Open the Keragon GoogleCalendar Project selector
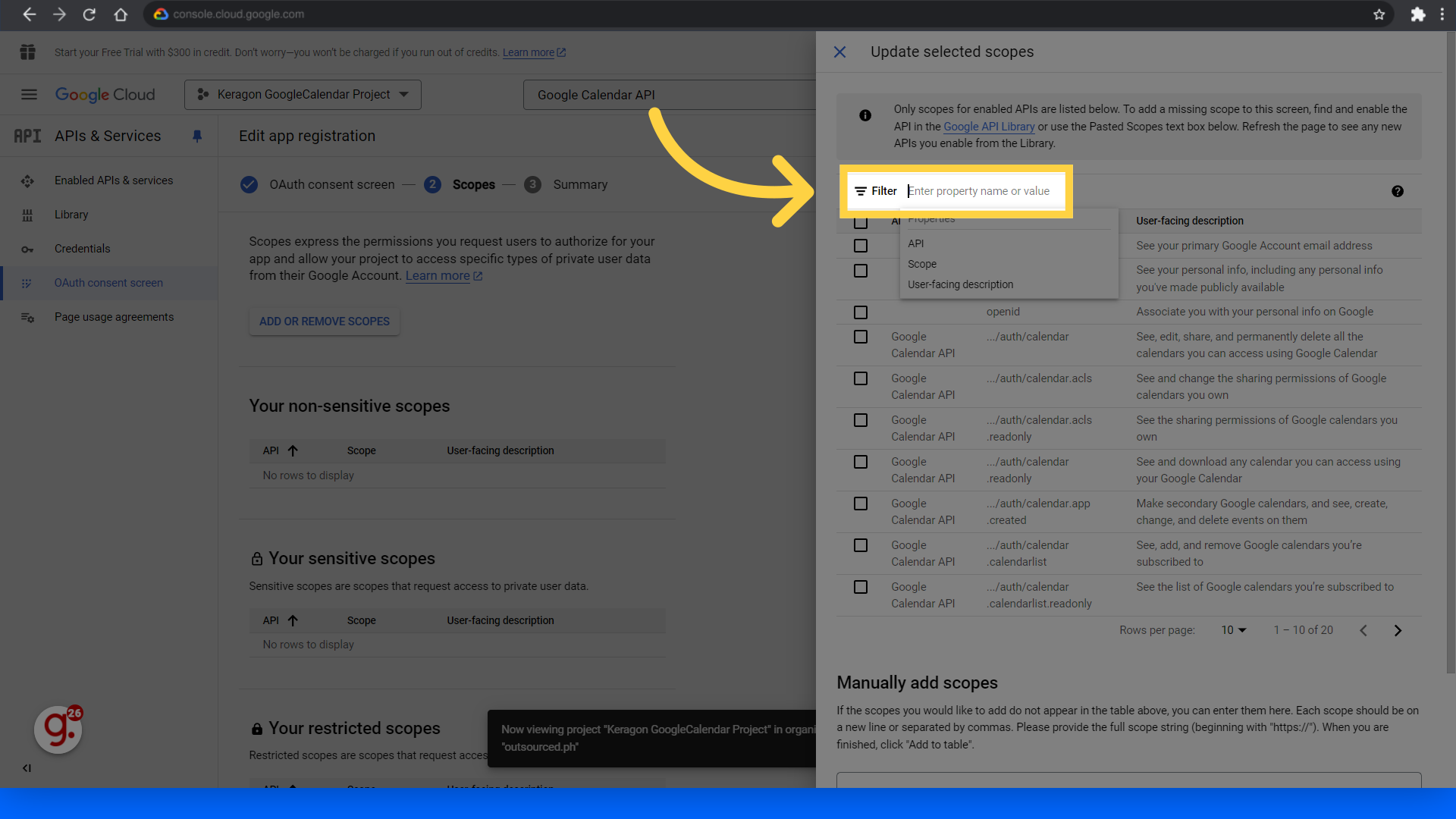Image resolution: width=1456 pixels, height=819 pixels. pyautogui.click(x=303, y=95)
